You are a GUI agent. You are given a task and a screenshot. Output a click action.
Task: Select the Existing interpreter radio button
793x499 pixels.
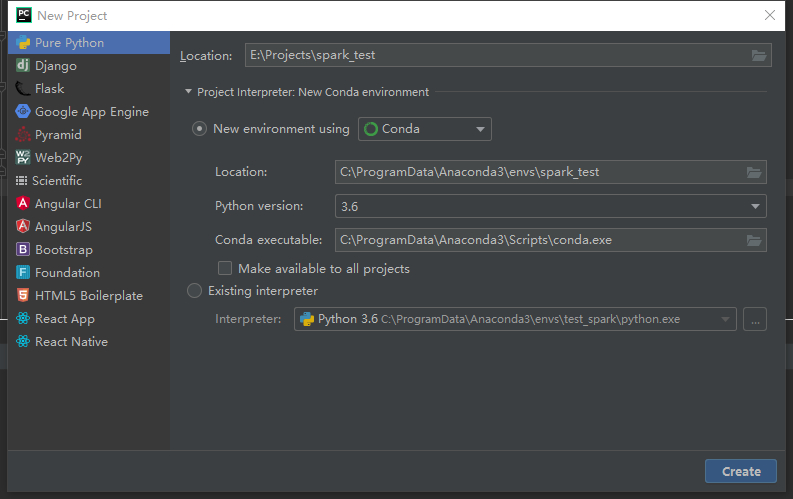tap(194, 291)
